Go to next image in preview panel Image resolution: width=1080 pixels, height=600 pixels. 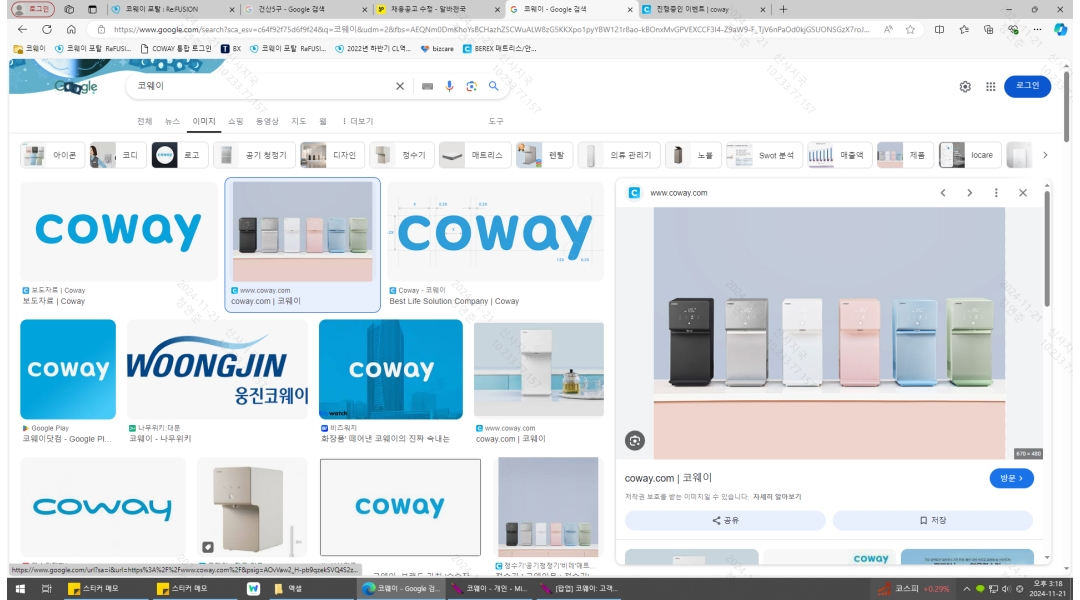(969, 193)
